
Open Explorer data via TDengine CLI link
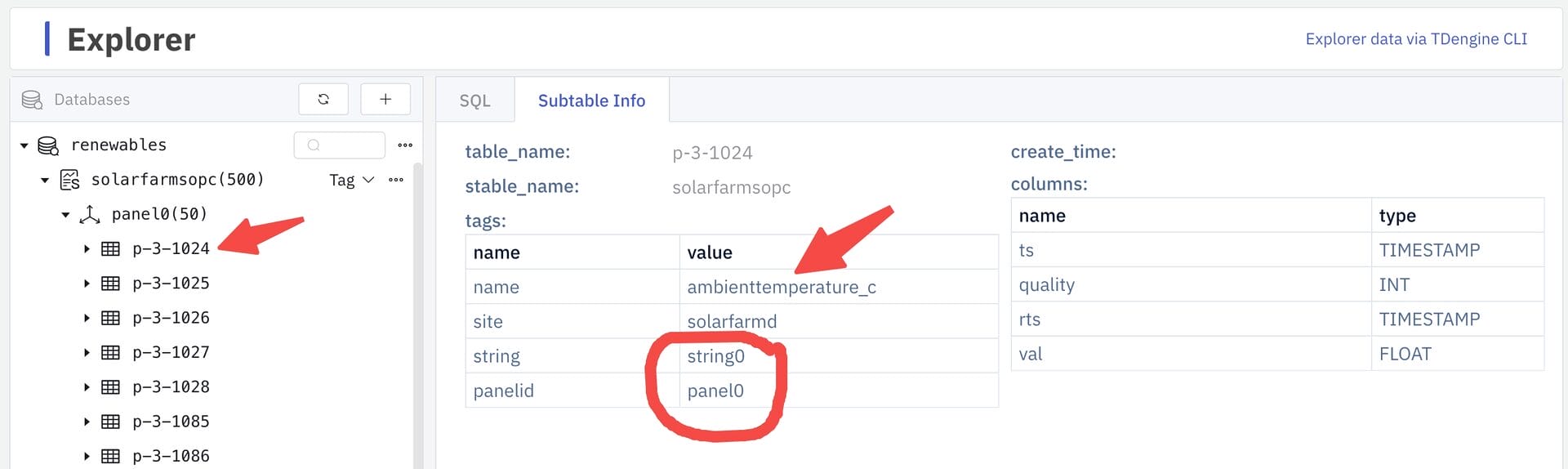coord(1416,39)
